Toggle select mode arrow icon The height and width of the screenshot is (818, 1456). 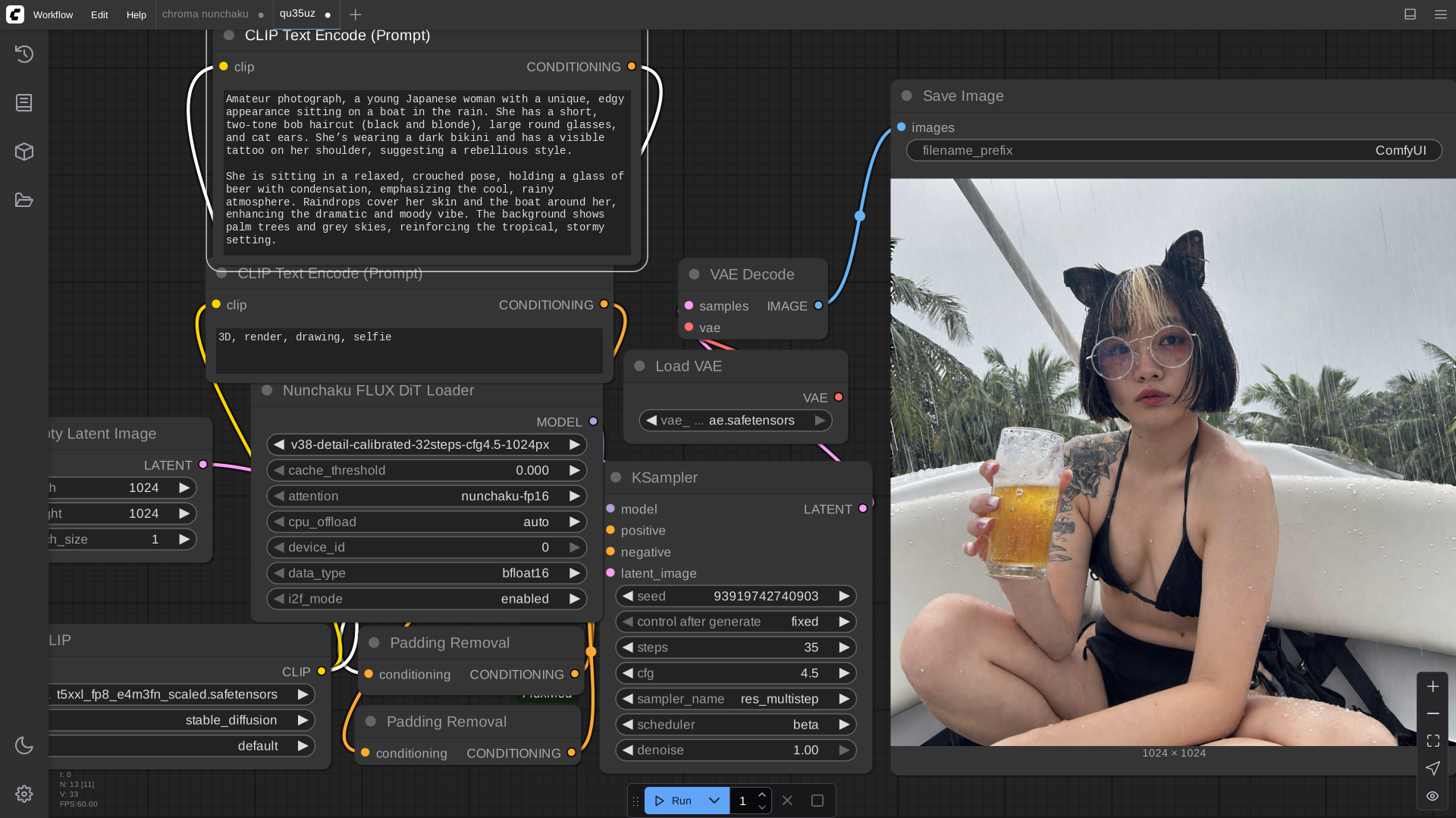pos(1432,768)
